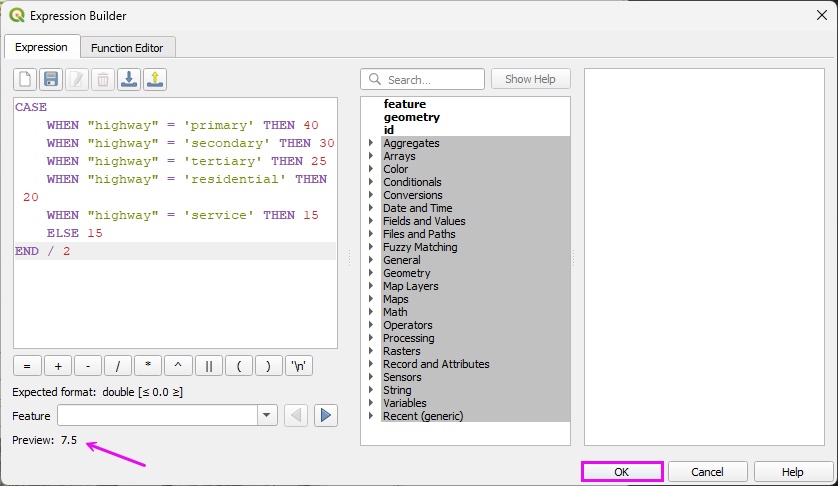838x486 pixels.
Task: Click the clear editor (new file) icon
Action: click(x=25, y=80)
